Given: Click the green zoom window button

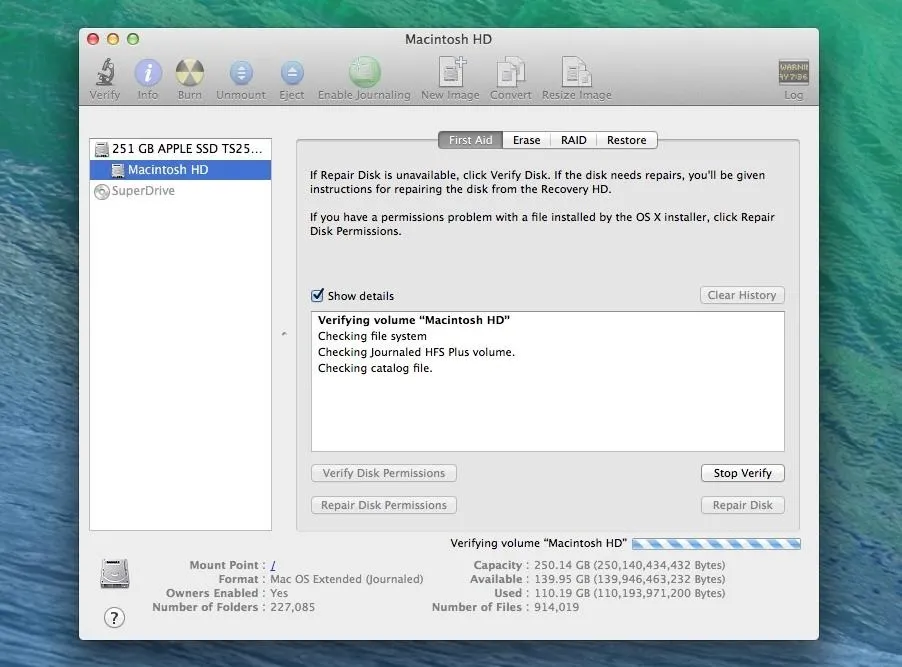Looking at the screenshot, I should 133,39.
